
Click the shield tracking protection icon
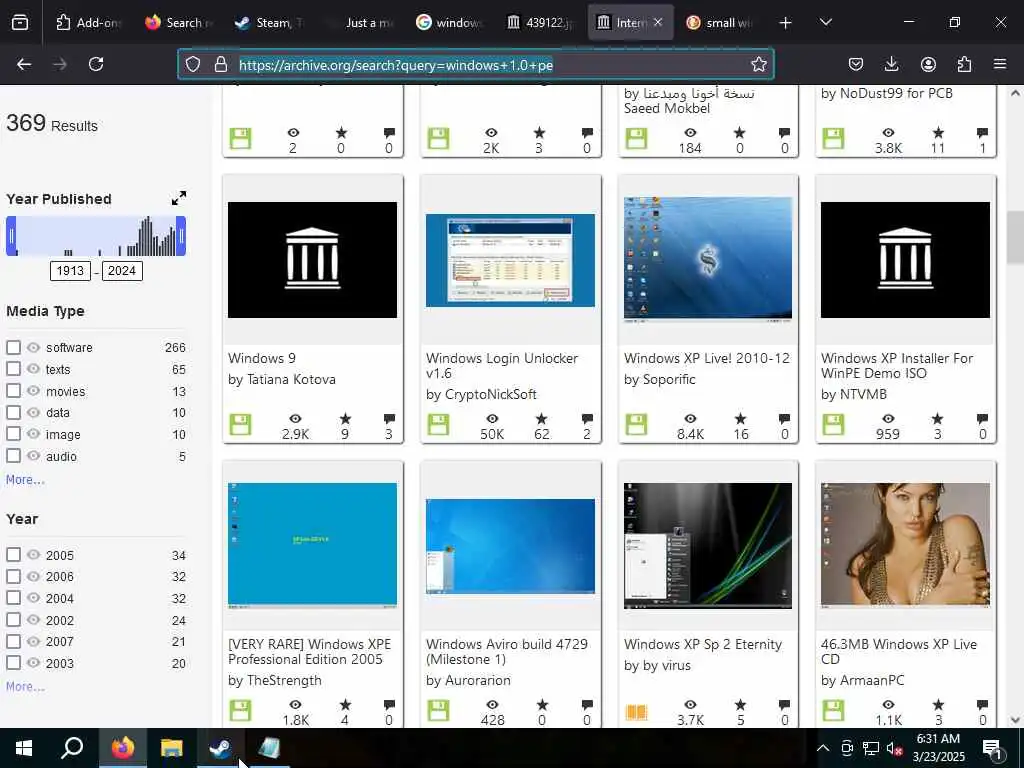tap(193, 64)
